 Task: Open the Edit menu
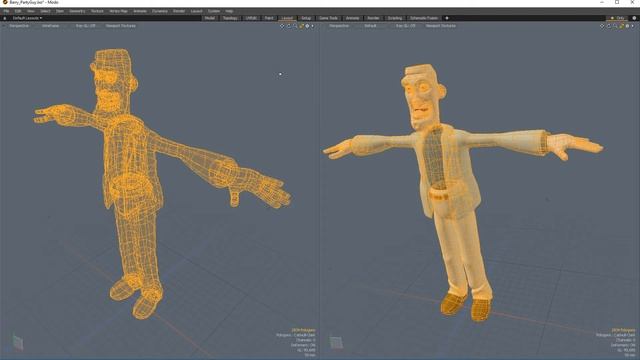click(18, 11)
